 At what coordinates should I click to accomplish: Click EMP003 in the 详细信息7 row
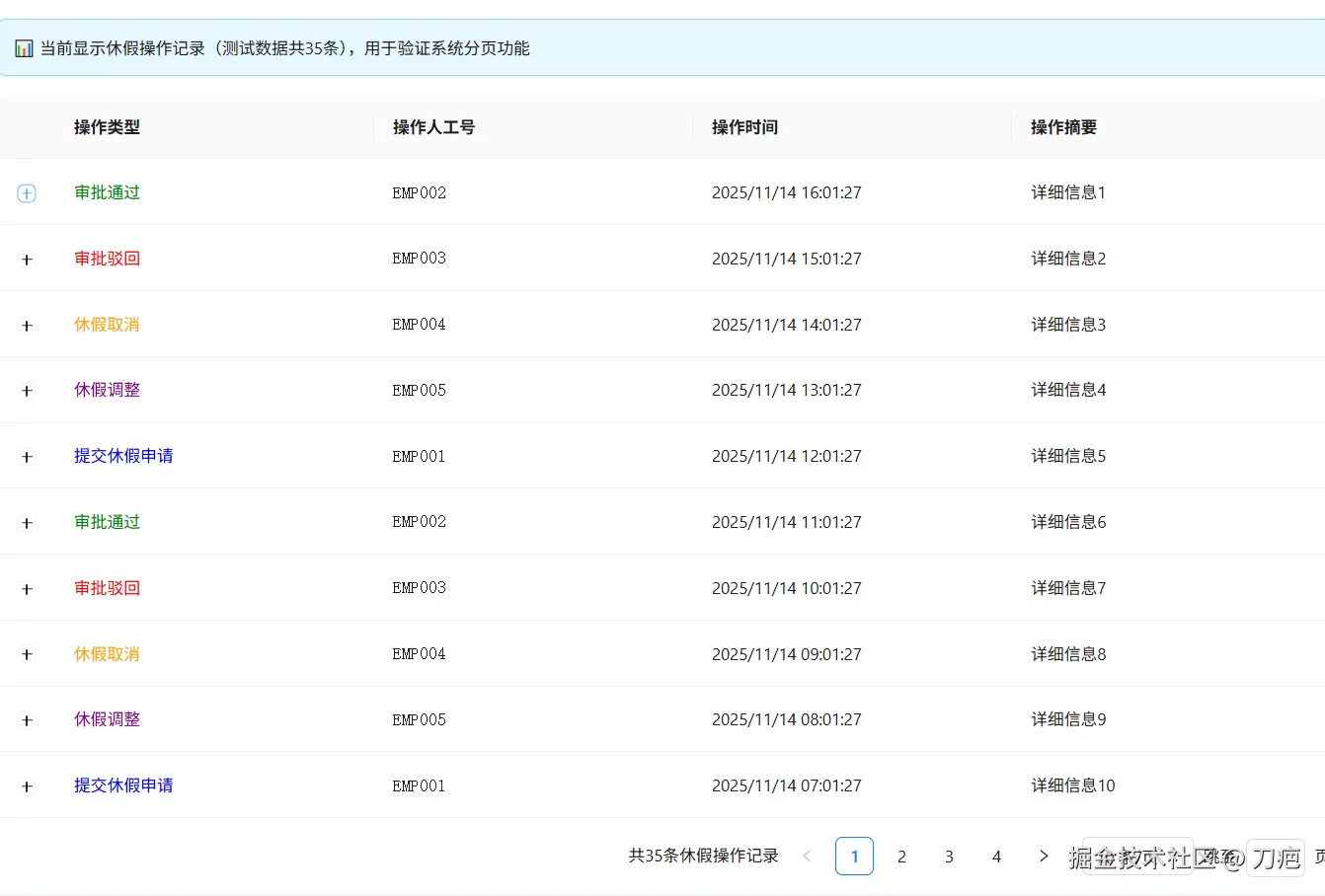(420, 588)
